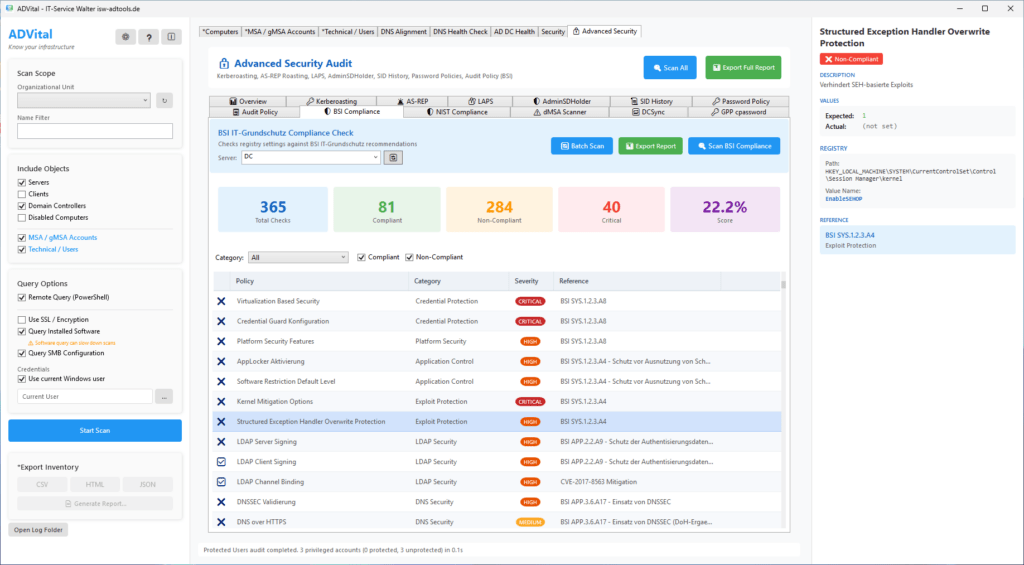
Task: Open the DCSync sub-tab
Action: (648, 112)
